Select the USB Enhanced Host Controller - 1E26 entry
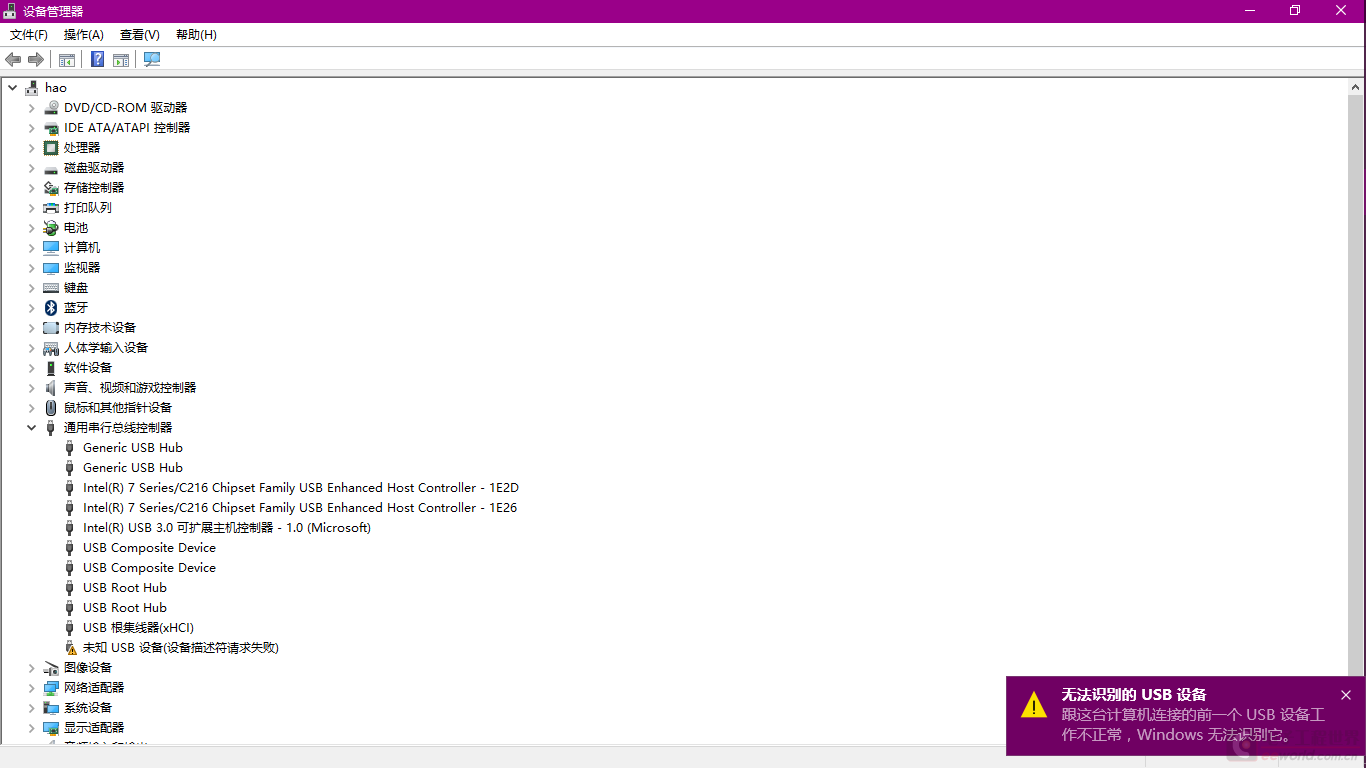The height and width of the screenshot is (768, 1366). pyautogui.click(x=300, y=508)
